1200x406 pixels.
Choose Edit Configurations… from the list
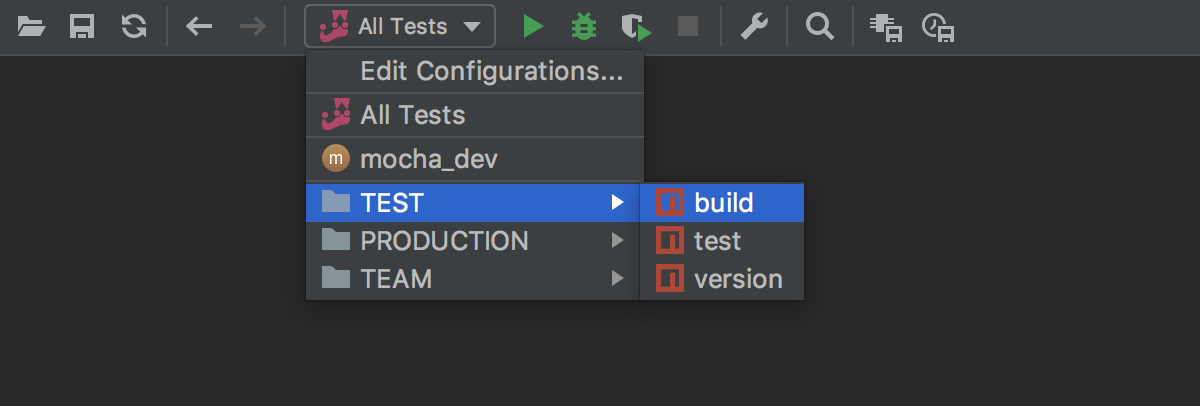pyautogui.click(x=491, y=71)
